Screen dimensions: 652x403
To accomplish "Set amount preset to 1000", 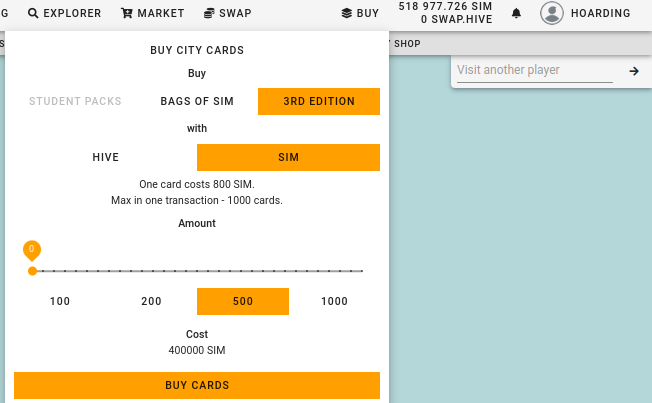I will click(334, 301).
